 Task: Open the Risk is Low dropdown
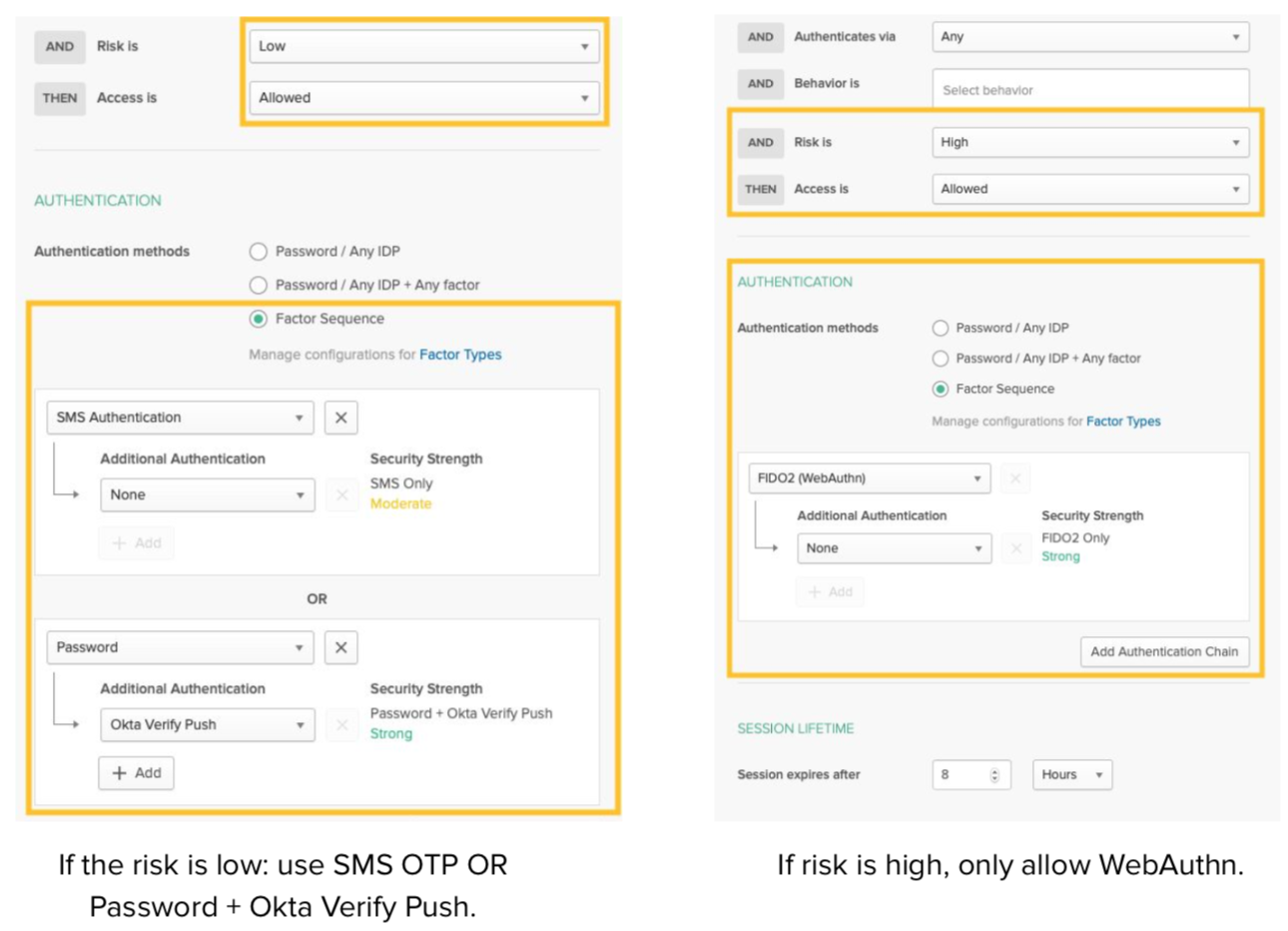tap(423, 46)
